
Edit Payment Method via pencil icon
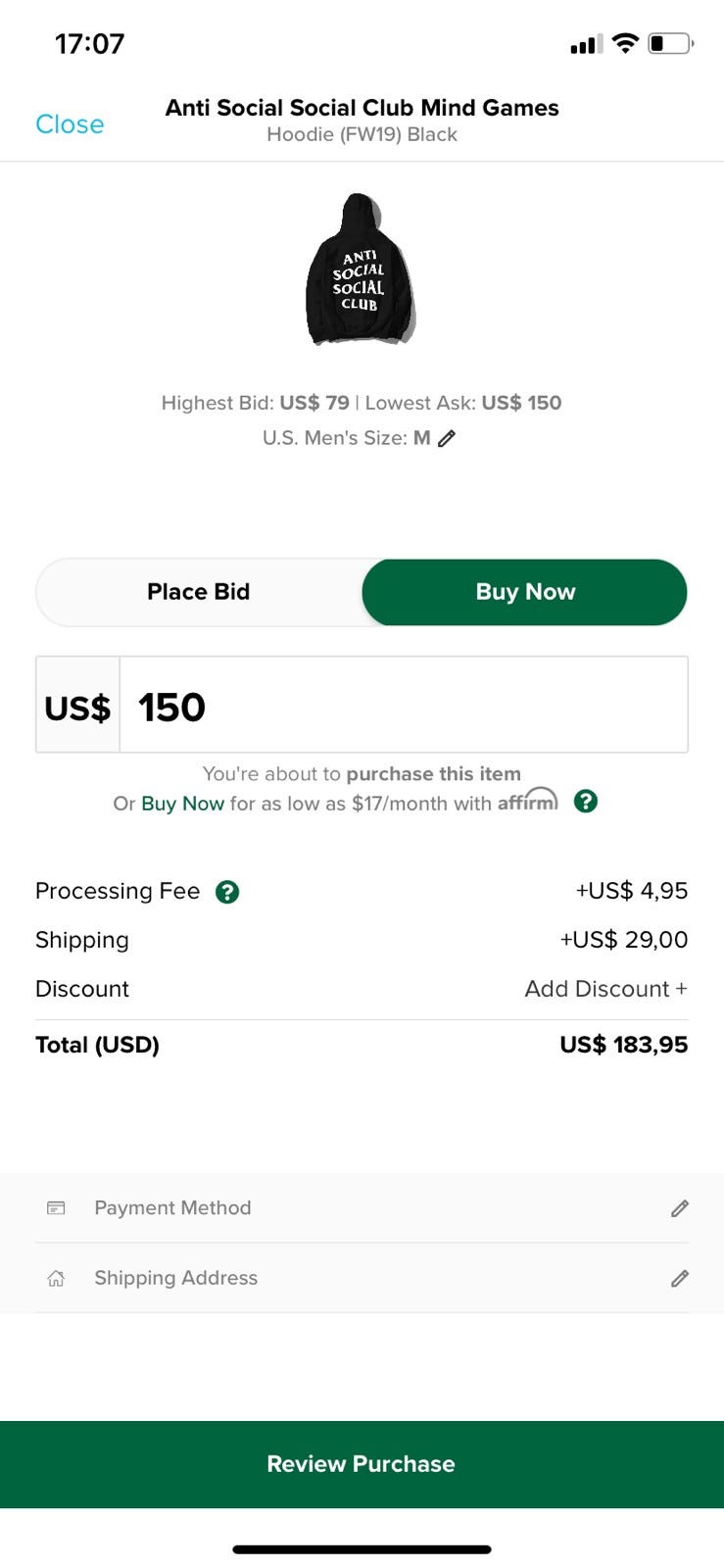click(680, 1208)
